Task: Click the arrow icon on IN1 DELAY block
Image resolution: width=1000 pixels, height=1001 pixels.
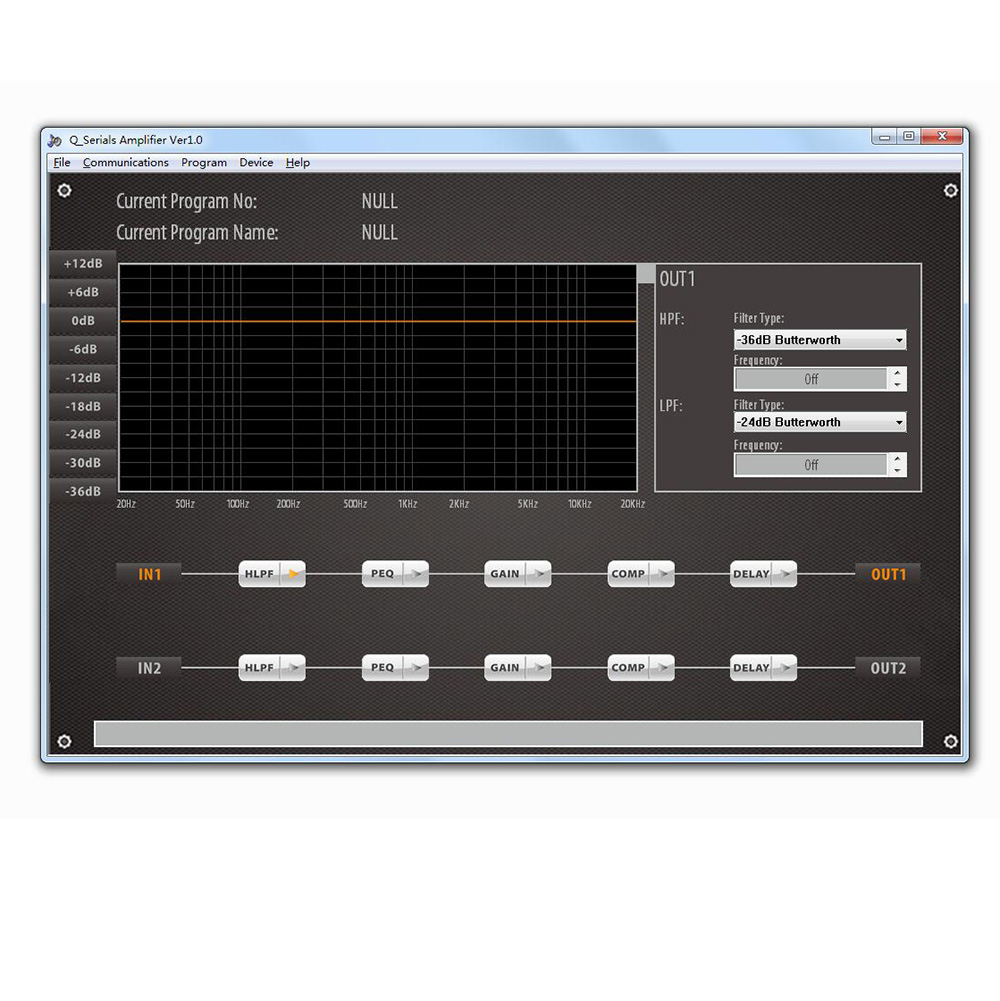Action: tap(784, 574)
